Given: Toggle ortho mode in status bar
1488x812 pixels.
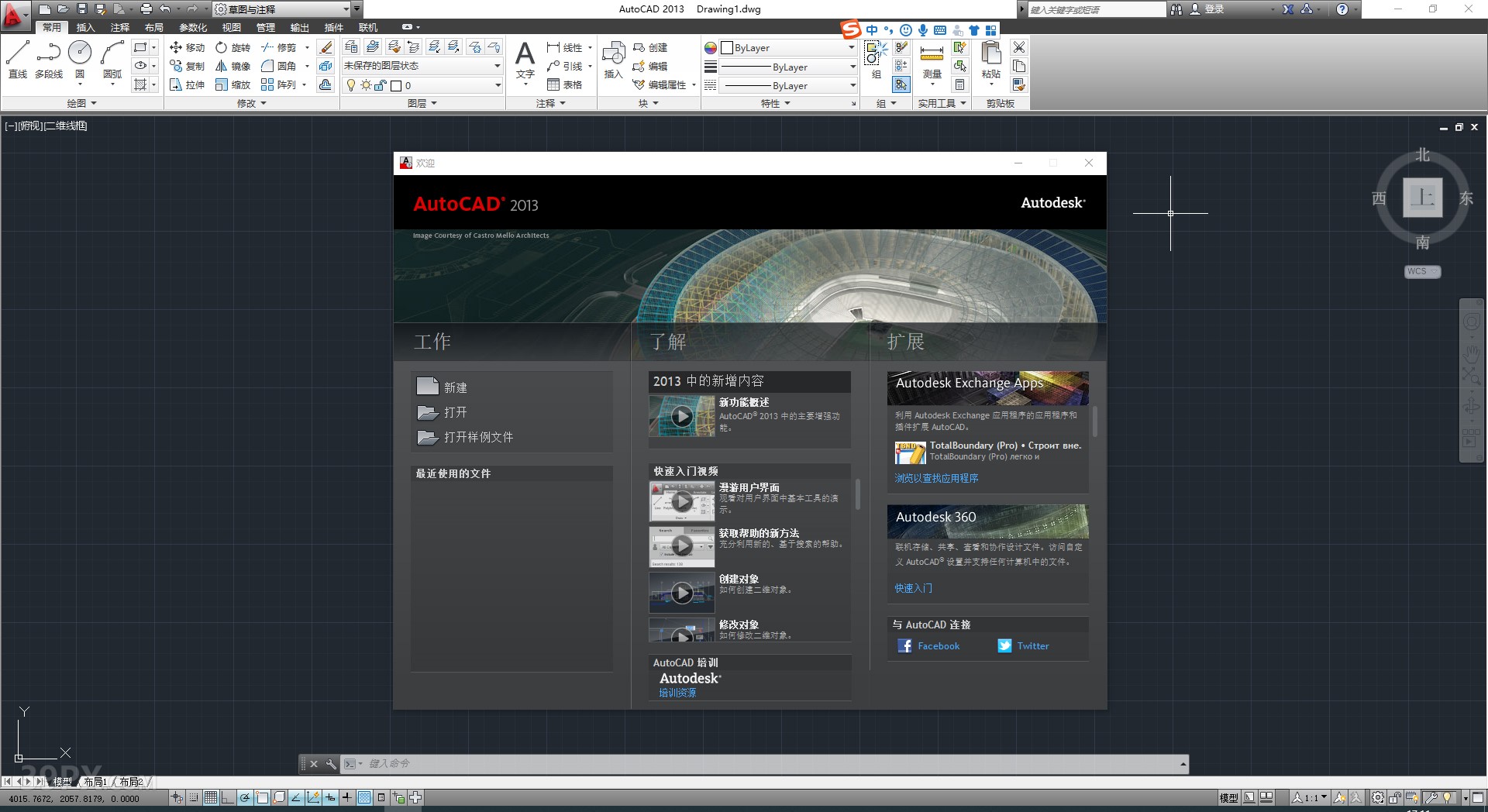Looking at the screenshot, I should tap(227, 798).
